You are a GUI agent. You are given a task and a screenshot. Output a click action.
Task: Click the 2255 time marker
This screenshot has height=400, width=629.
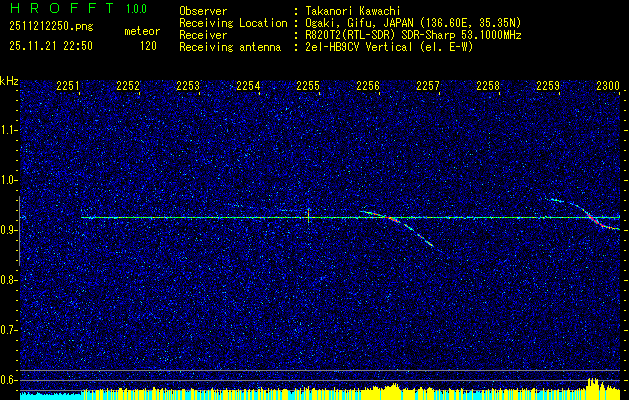coord(308,85)
